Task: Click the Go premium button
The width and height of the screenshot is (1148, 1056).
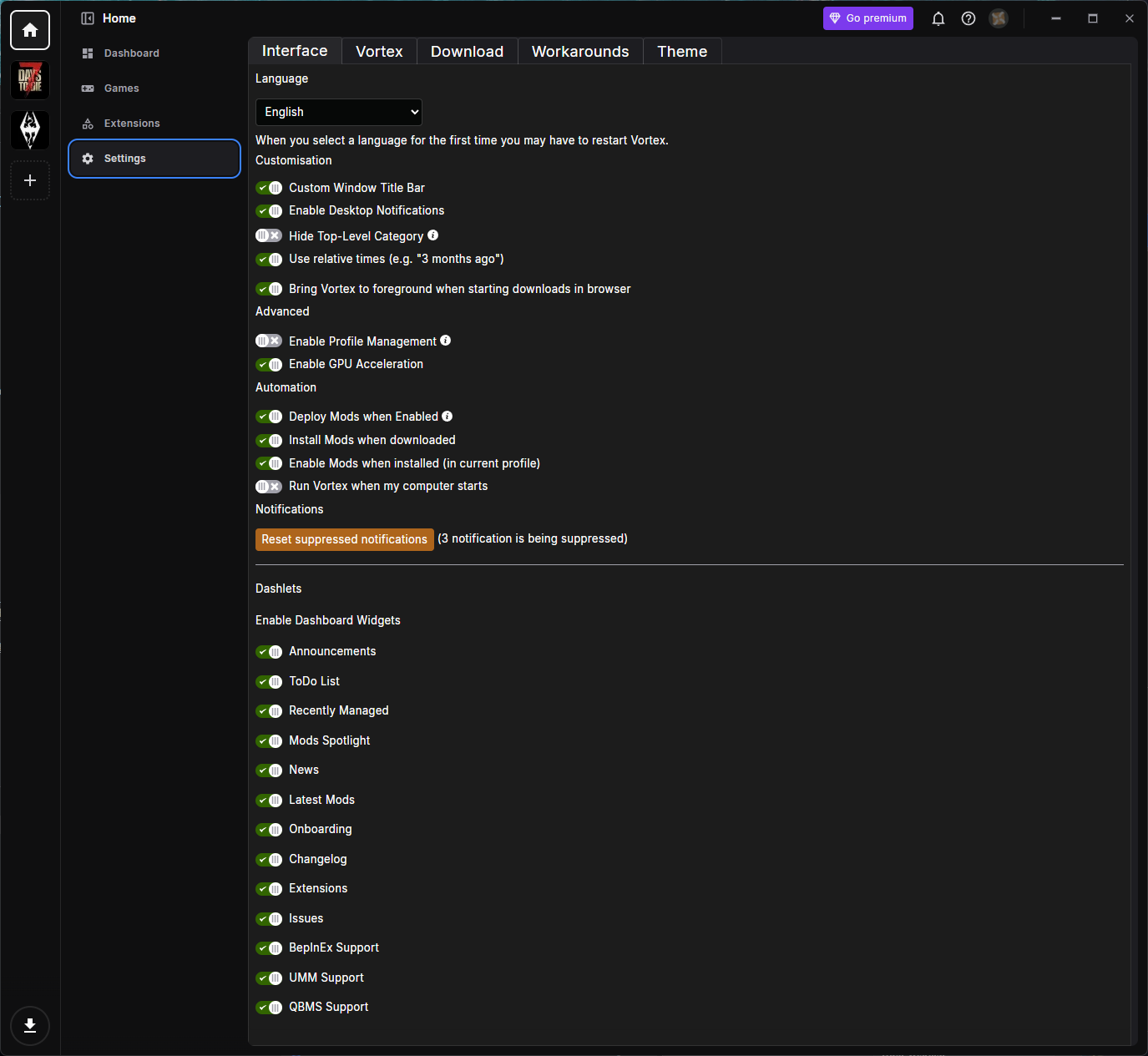Action: click(868, 18)
